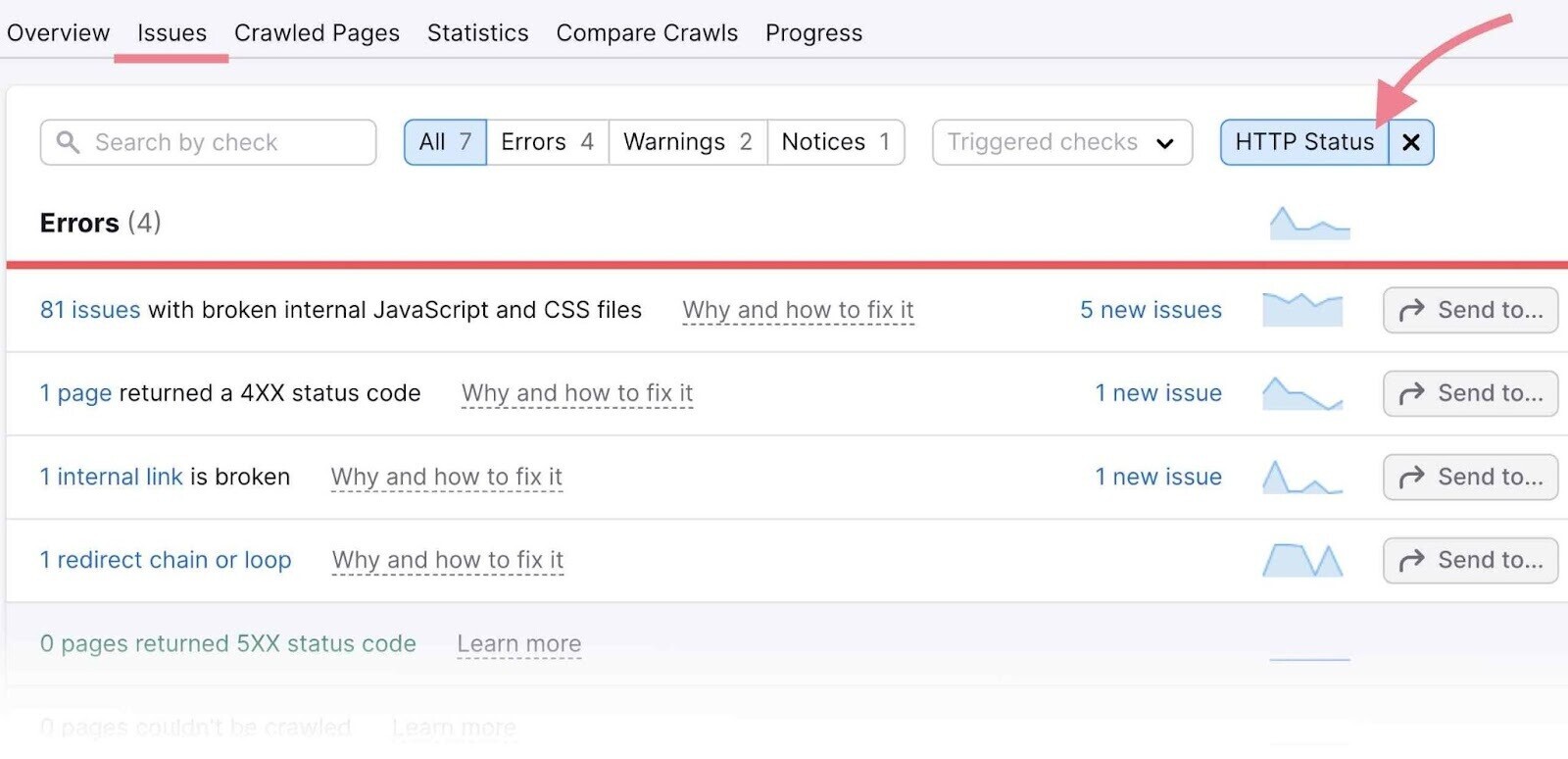Click the trend graph for the redirect chain row
This screenshot has width=1568, height=759.
point(1303,560)
